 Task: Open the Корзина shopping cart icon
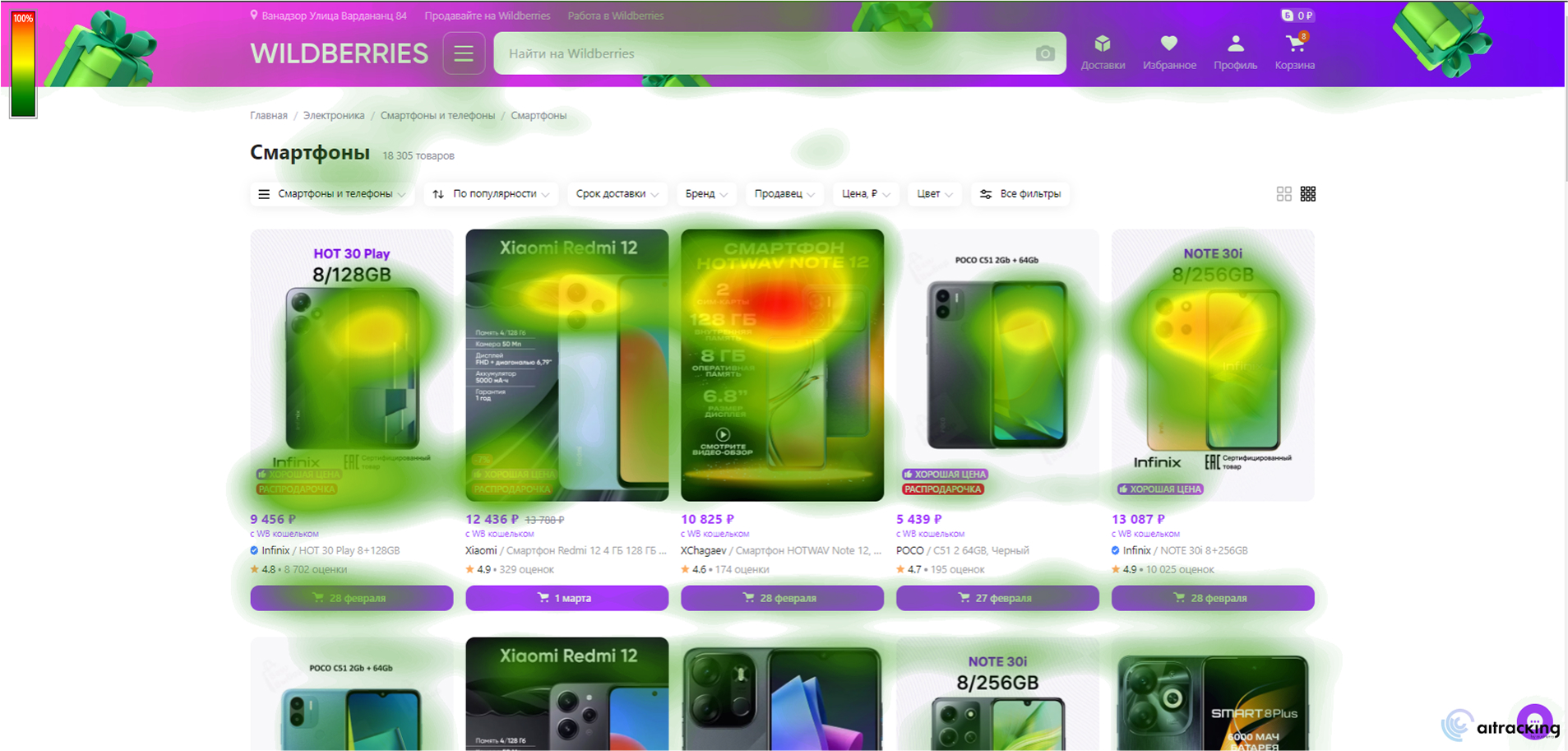point(1296,44)
